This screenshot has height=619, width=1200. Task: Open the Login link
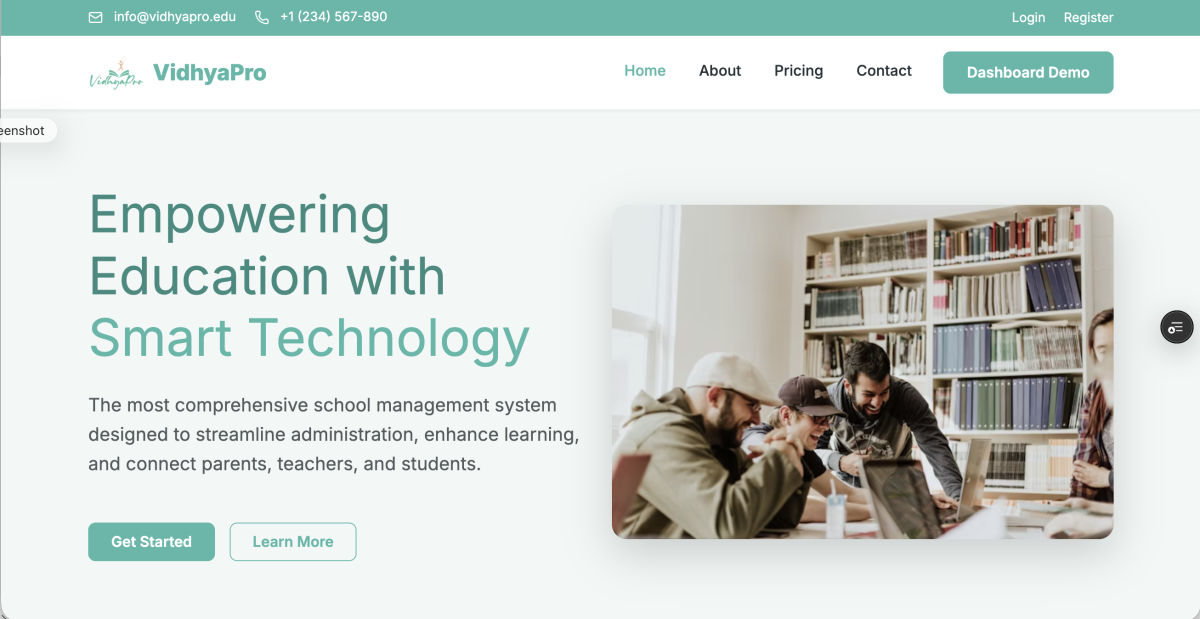point(1028,17)
